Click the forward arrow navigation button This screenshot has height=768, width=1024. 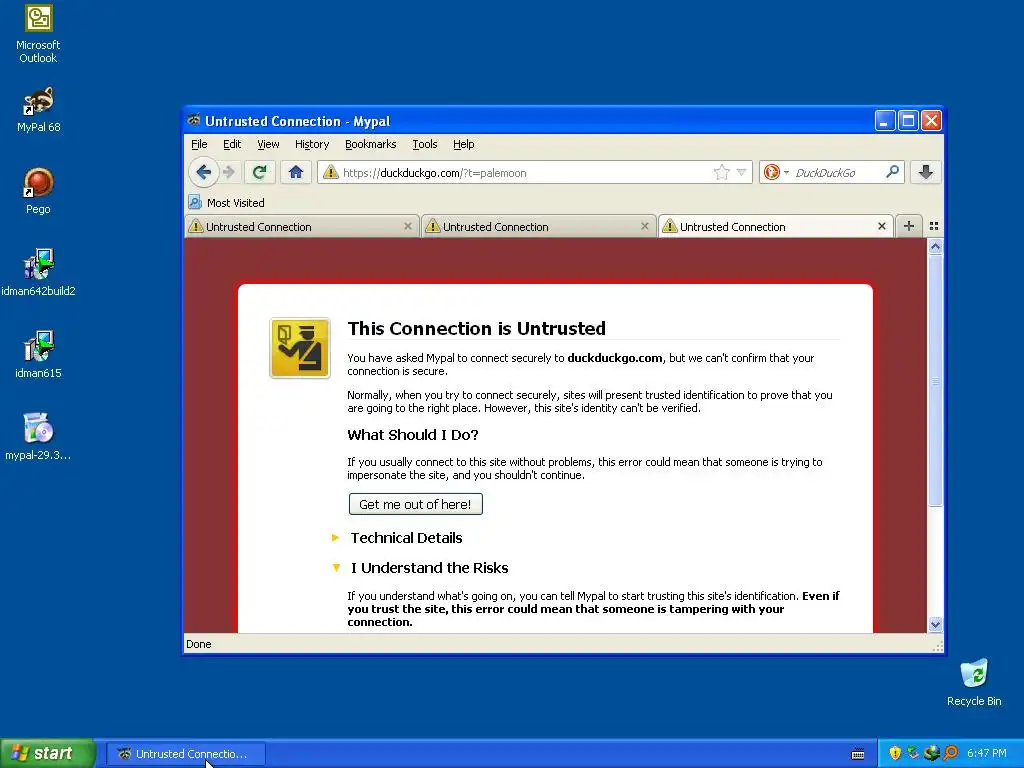[x=229, y=172]
